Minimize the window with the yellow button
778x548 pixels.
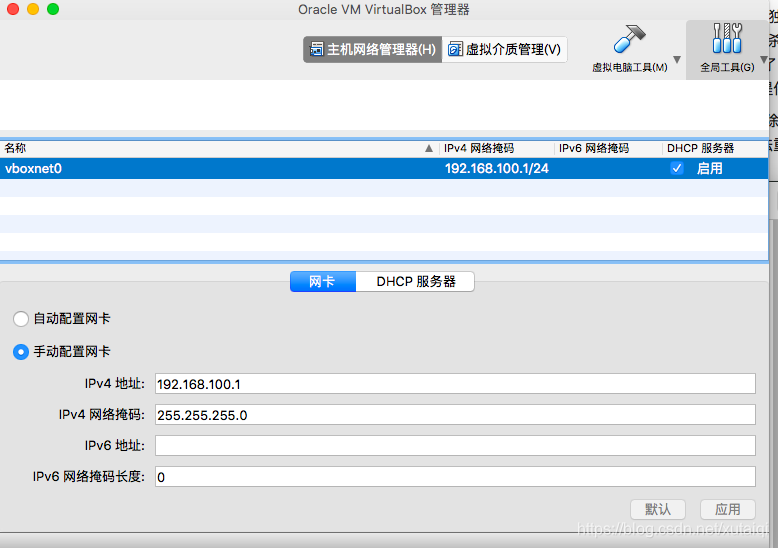33,9
